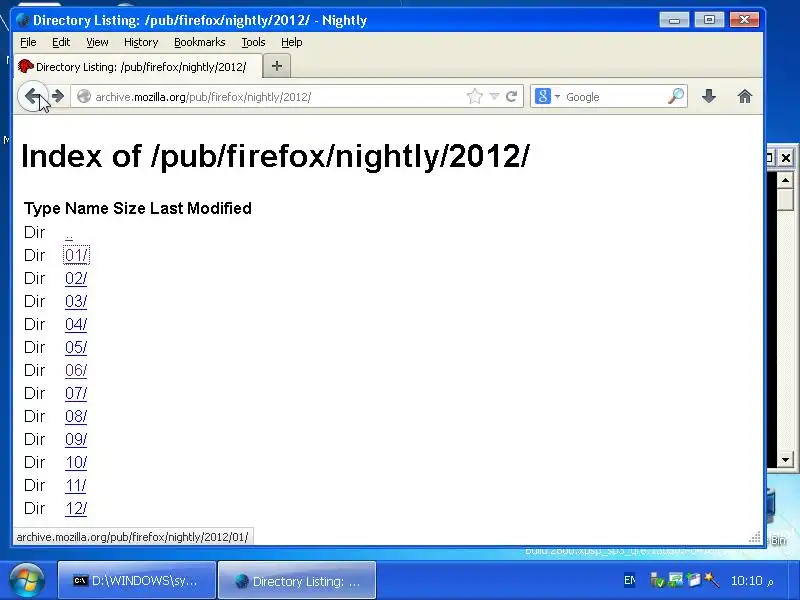Screen dimensions: 800x600
Task: Open the Help menu
Action: tap(291, 42)
